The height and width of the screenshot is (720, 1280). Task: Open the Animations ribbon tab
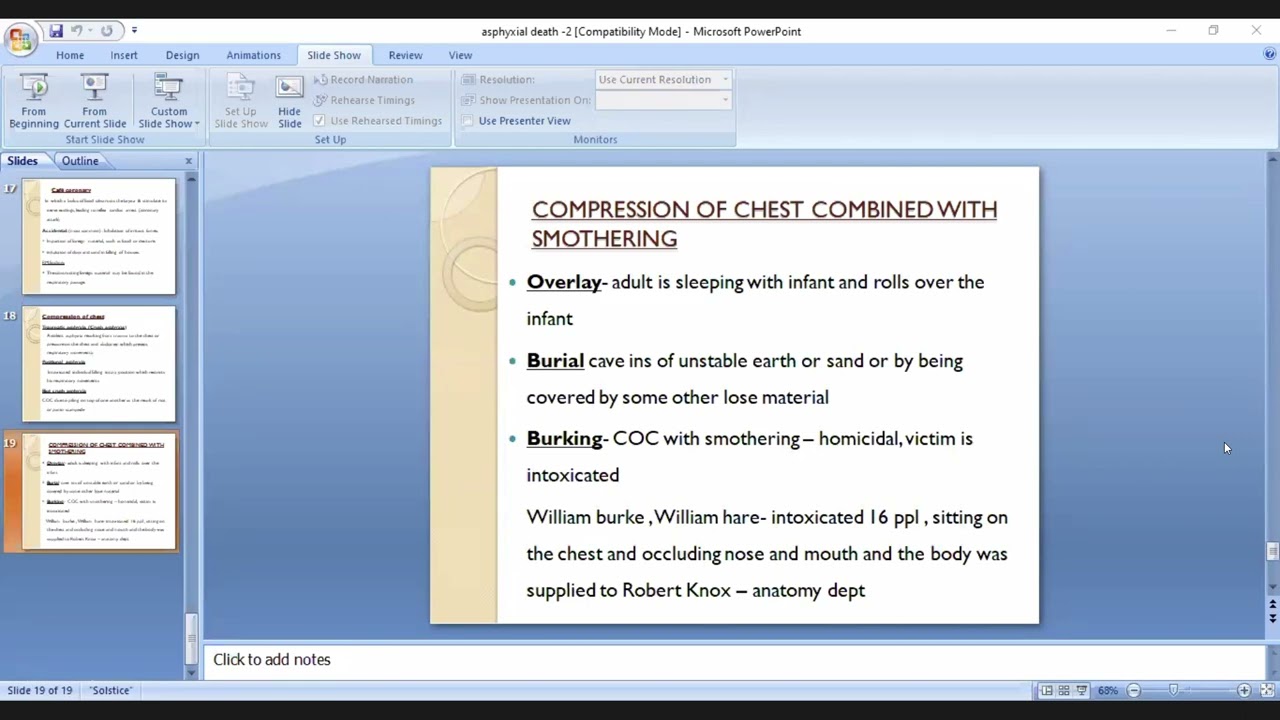(x=253, y=55)
